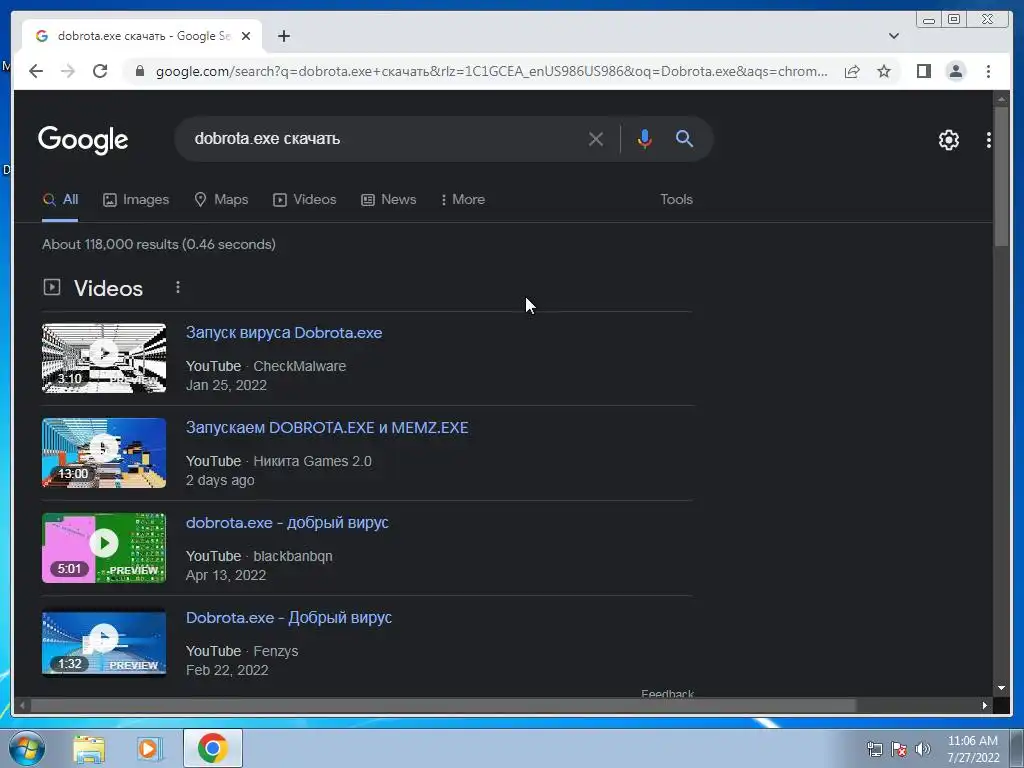Open Chrome three-dot menu
1024x768 pixels.
pyautogui.click(x=988, y=71)
